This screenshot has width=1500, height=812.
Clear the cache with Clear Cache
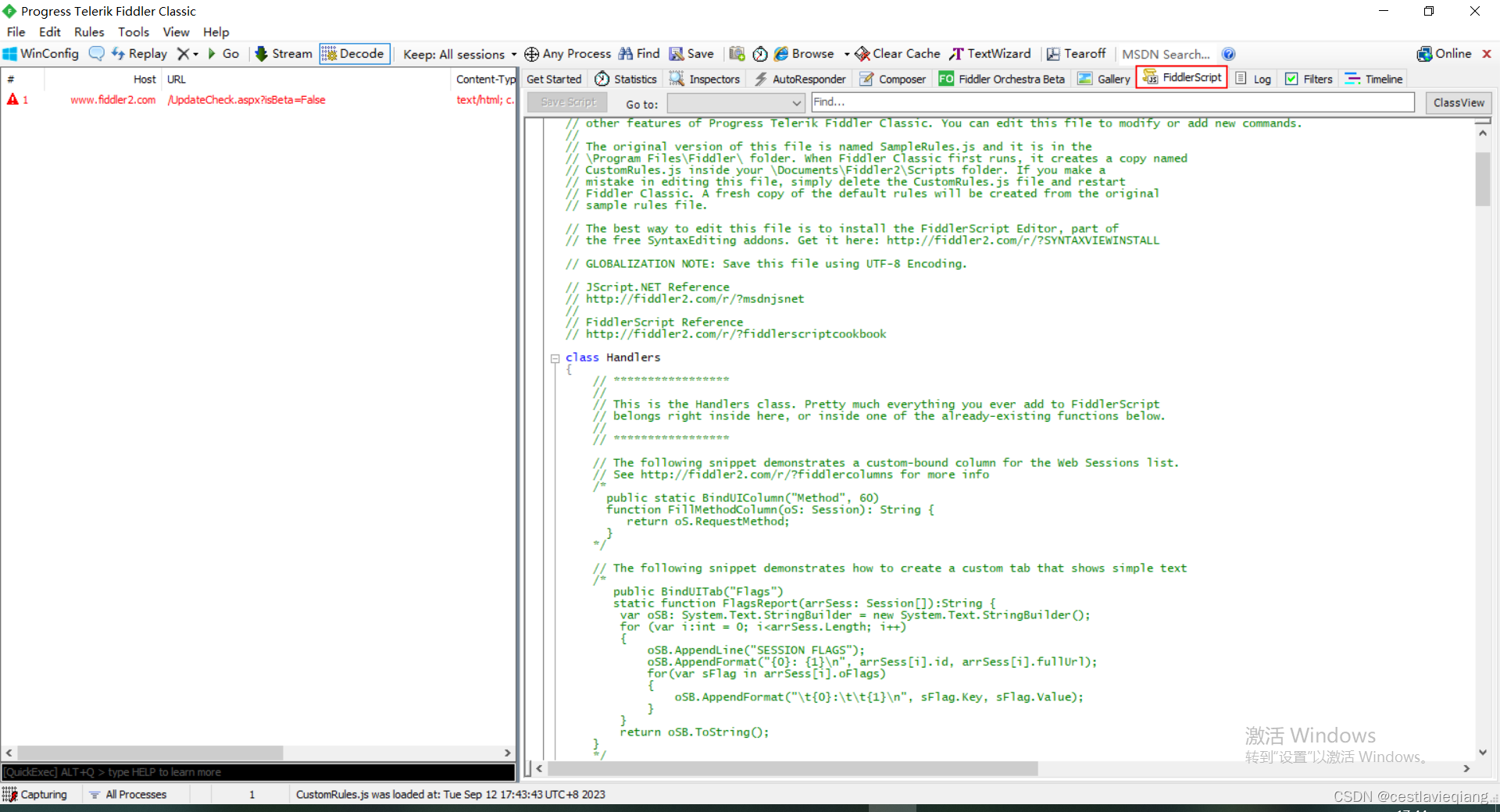point(897,53)
